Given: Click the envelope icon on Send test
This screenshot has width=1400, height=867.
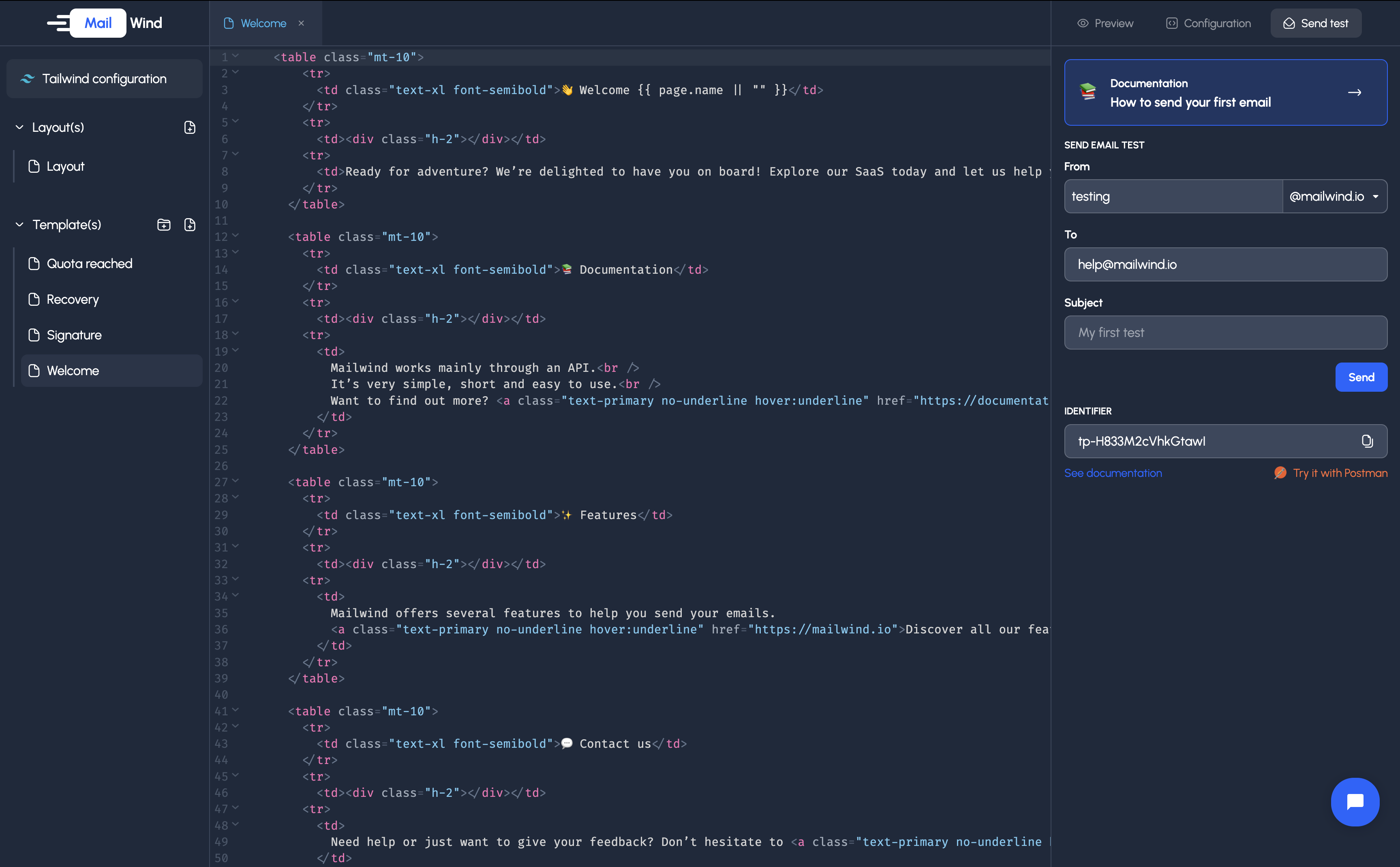Looking at the screenshot, I should 1289,23.
